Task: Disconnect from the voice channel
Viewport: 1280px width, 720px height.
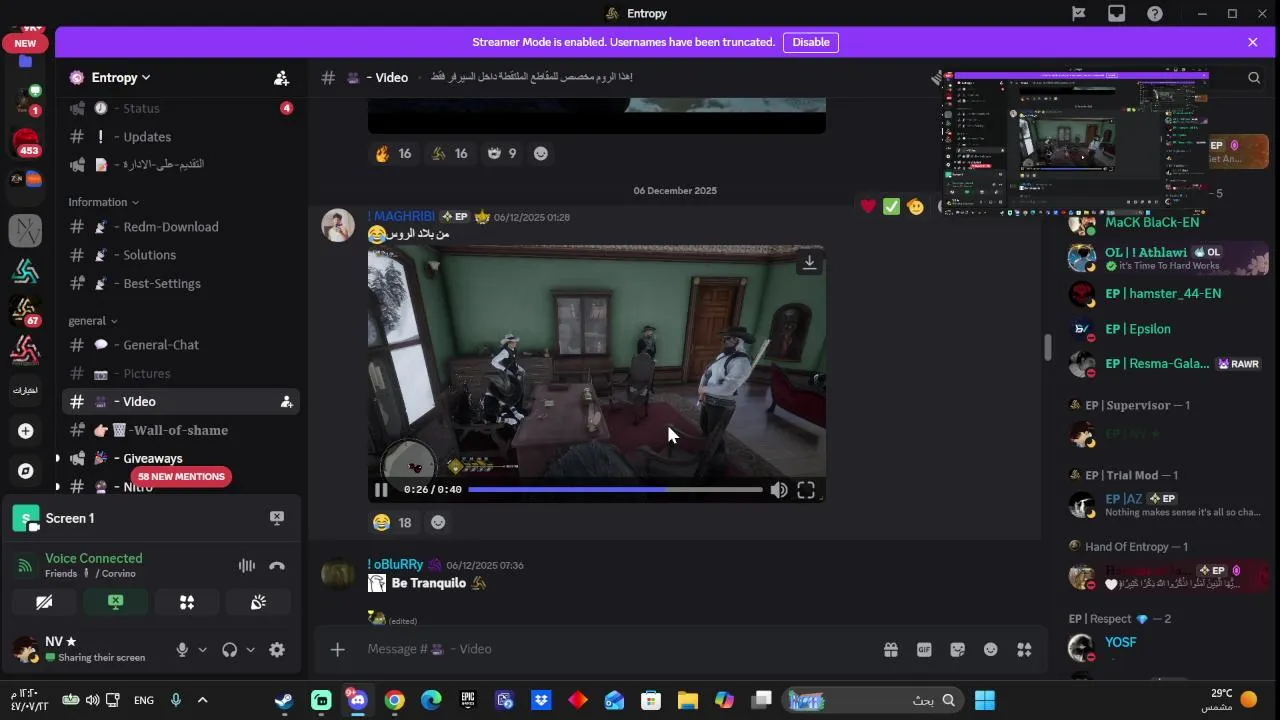Action: [x=277, y=566]
